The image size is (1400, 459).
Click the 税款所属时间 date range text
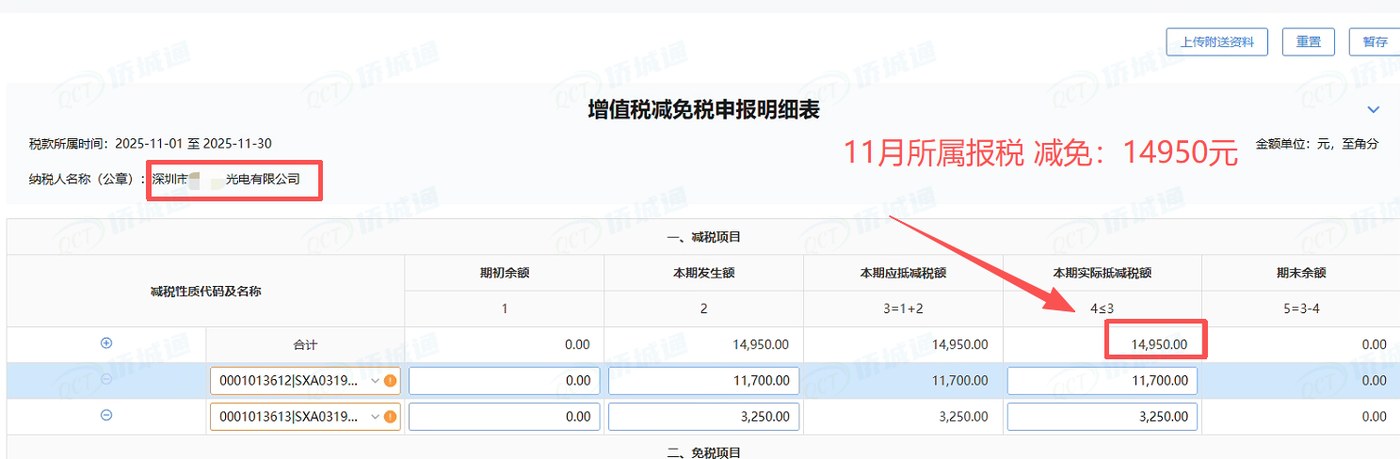193,144
